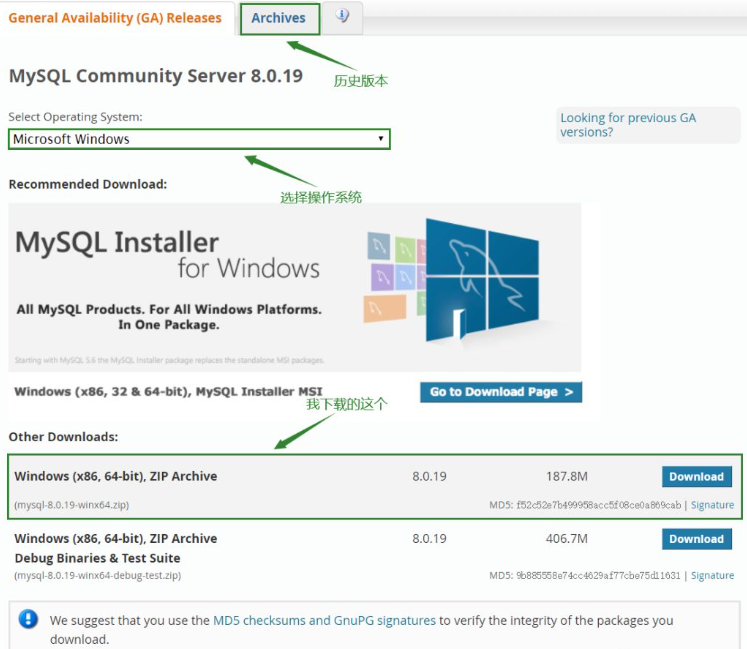Switch to the Archives tab
747x649 pixels.
(279, 19)
